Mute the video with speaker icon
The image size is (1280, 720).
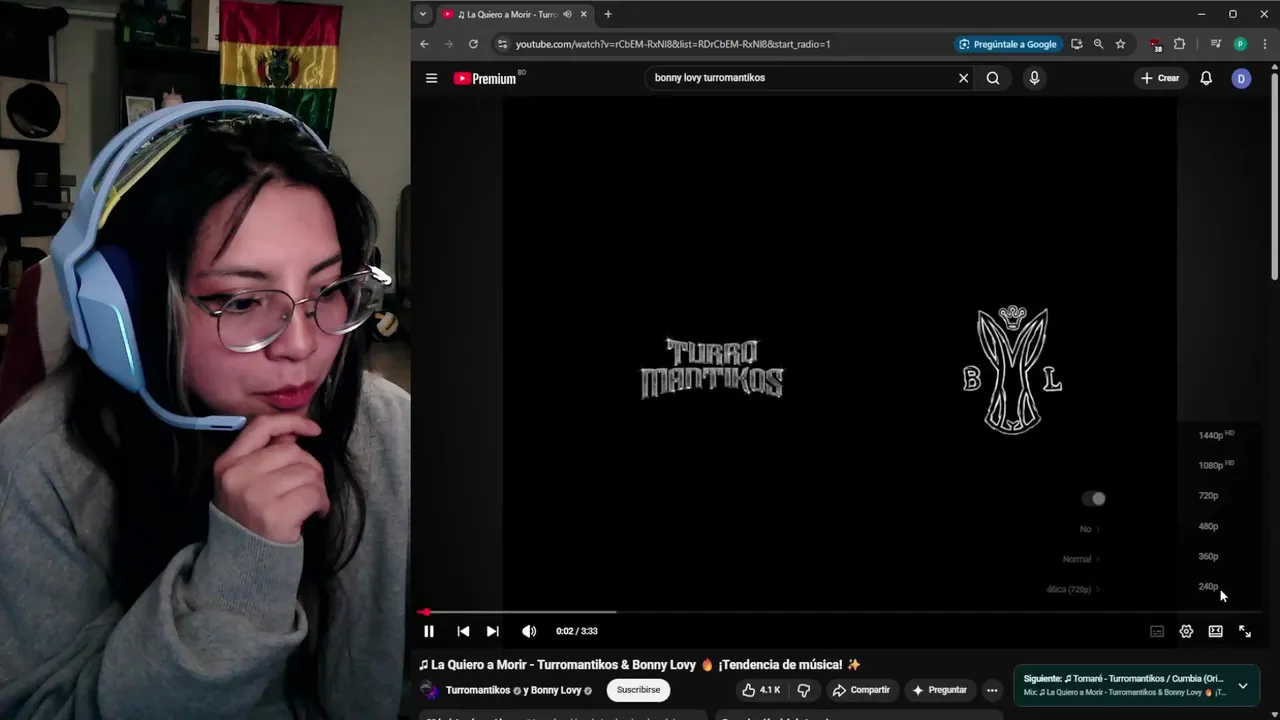coord(529,631)
